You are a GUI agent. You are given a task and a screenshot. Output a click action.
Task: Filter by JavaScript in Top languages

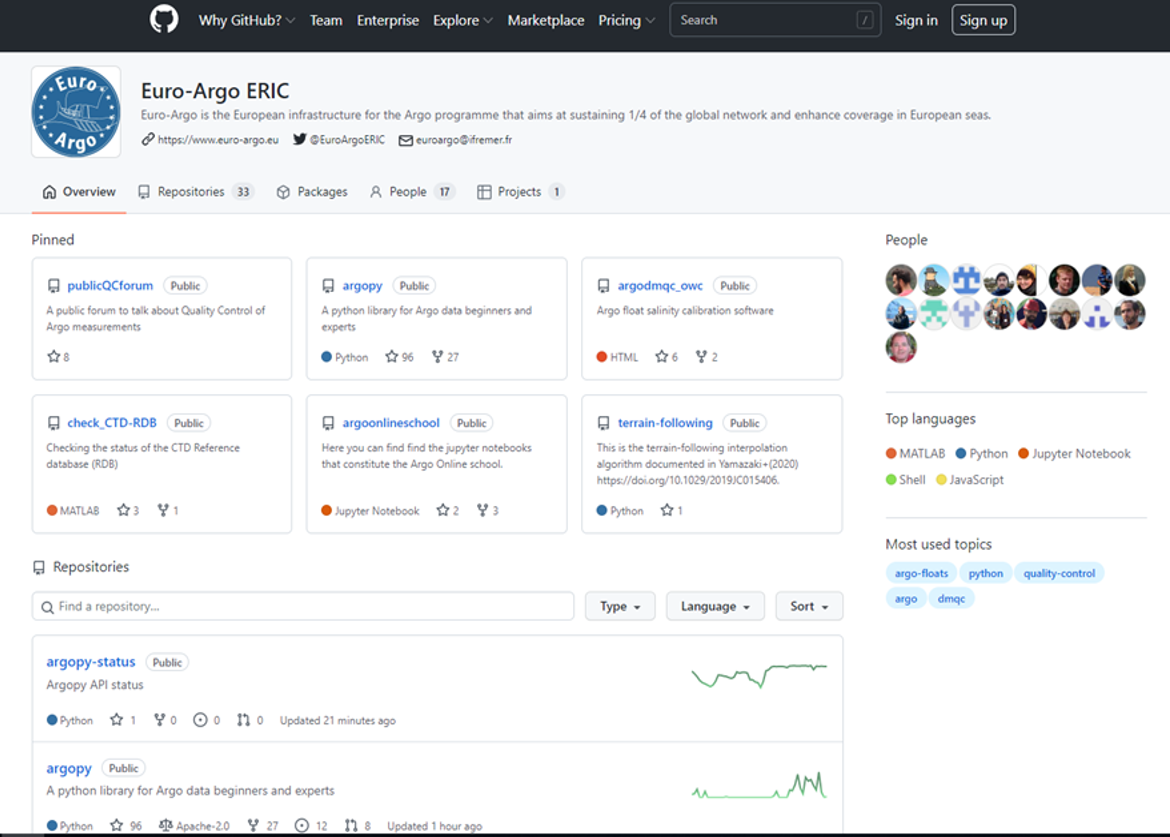(x=970, y=480)
